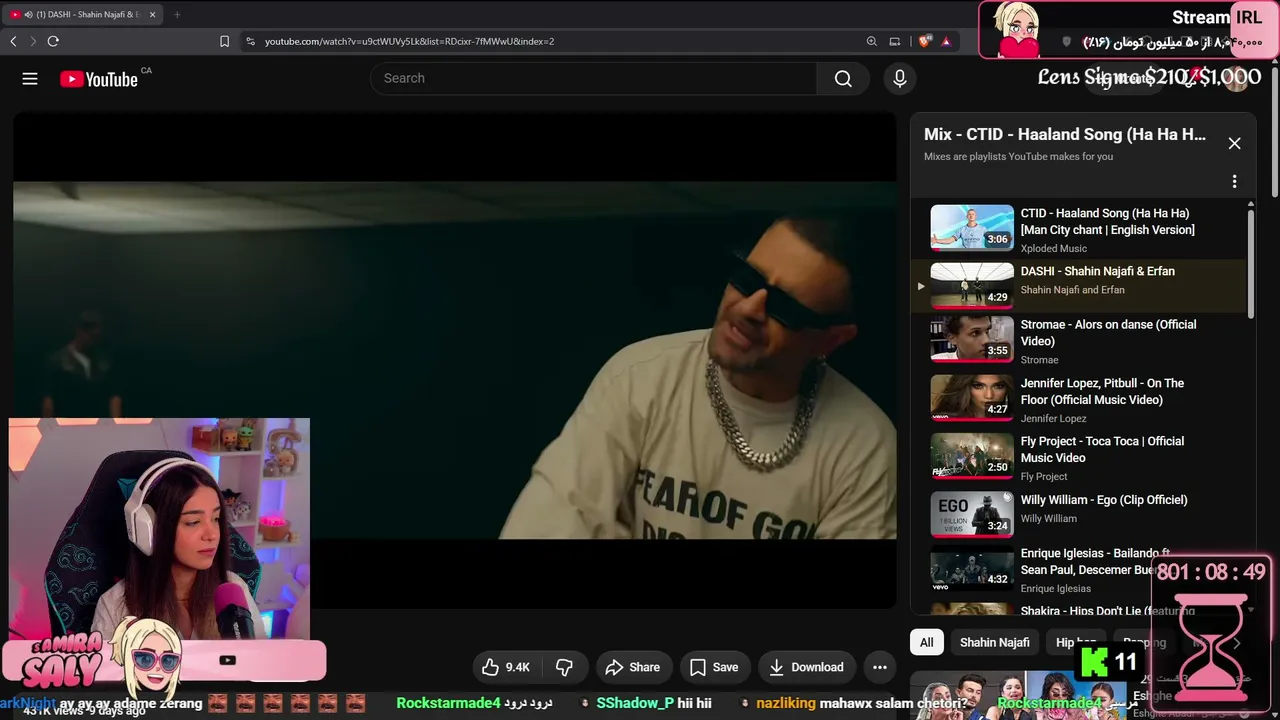
Task: Select the Hip hop filter chip
Action: pos(1076,642)
